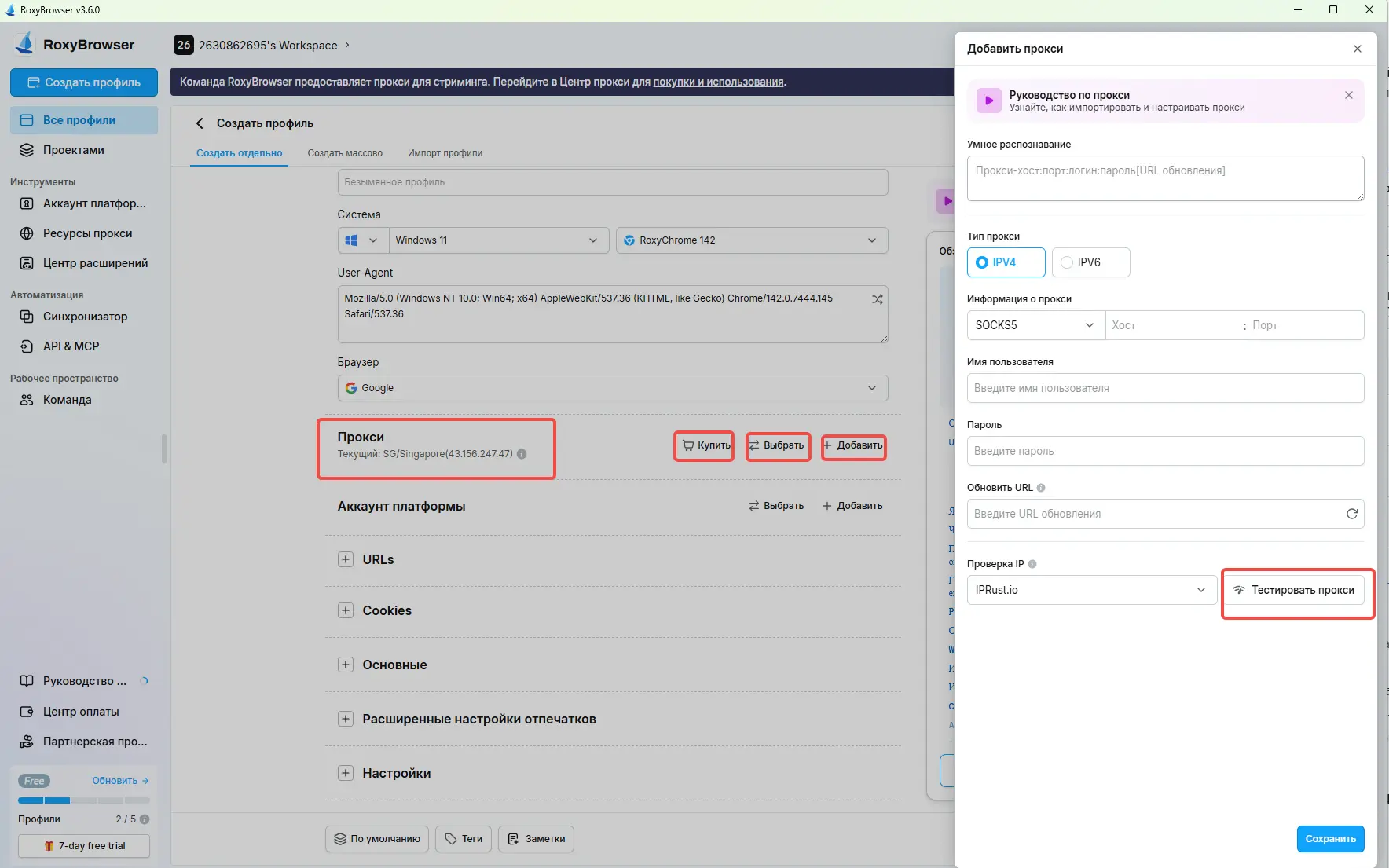Click the Умное распознавание text area
1389x868 pixels.
[1164, 178]
